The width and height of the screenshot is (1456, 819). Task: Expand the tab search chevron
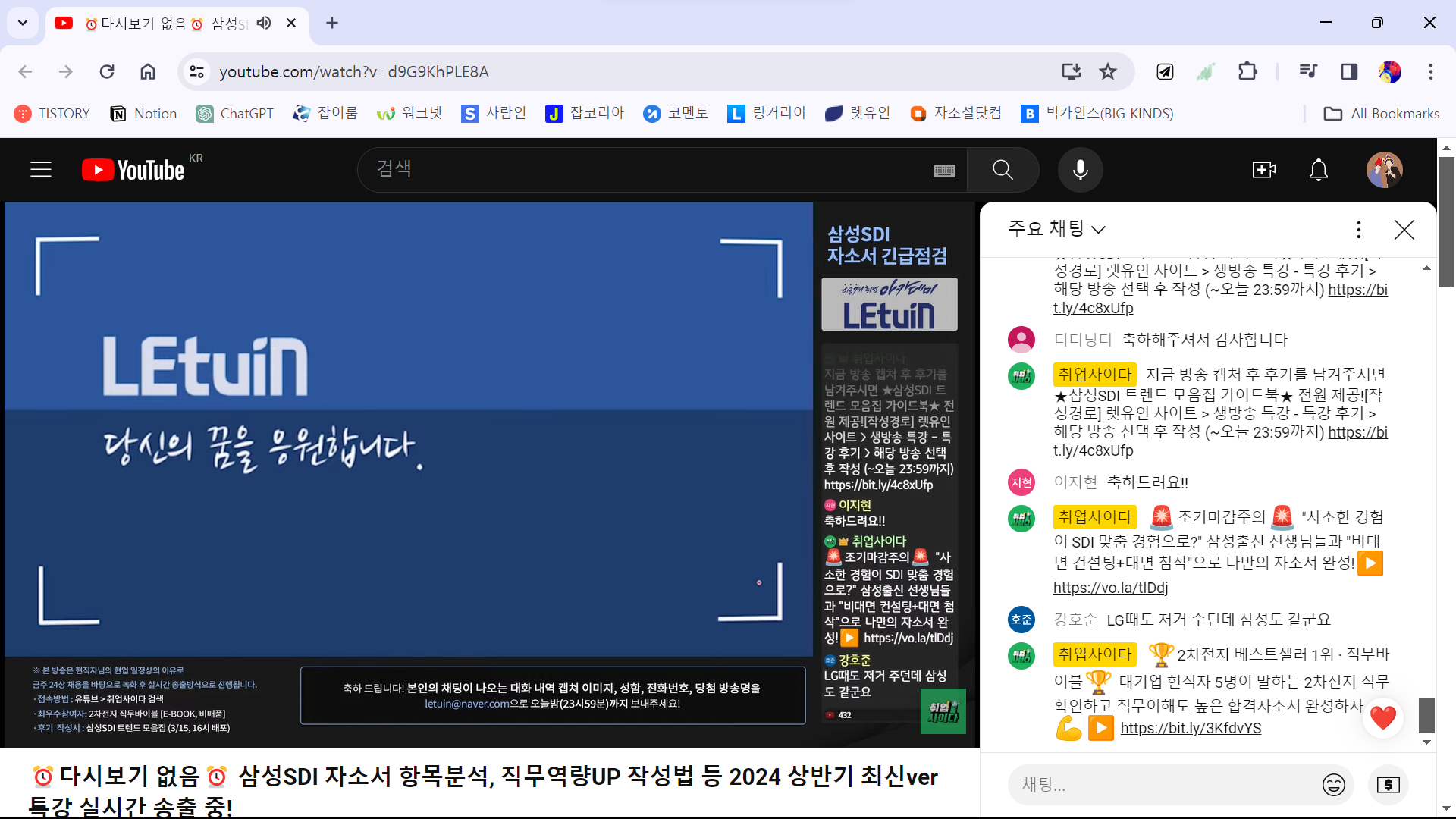coord(23,23)
